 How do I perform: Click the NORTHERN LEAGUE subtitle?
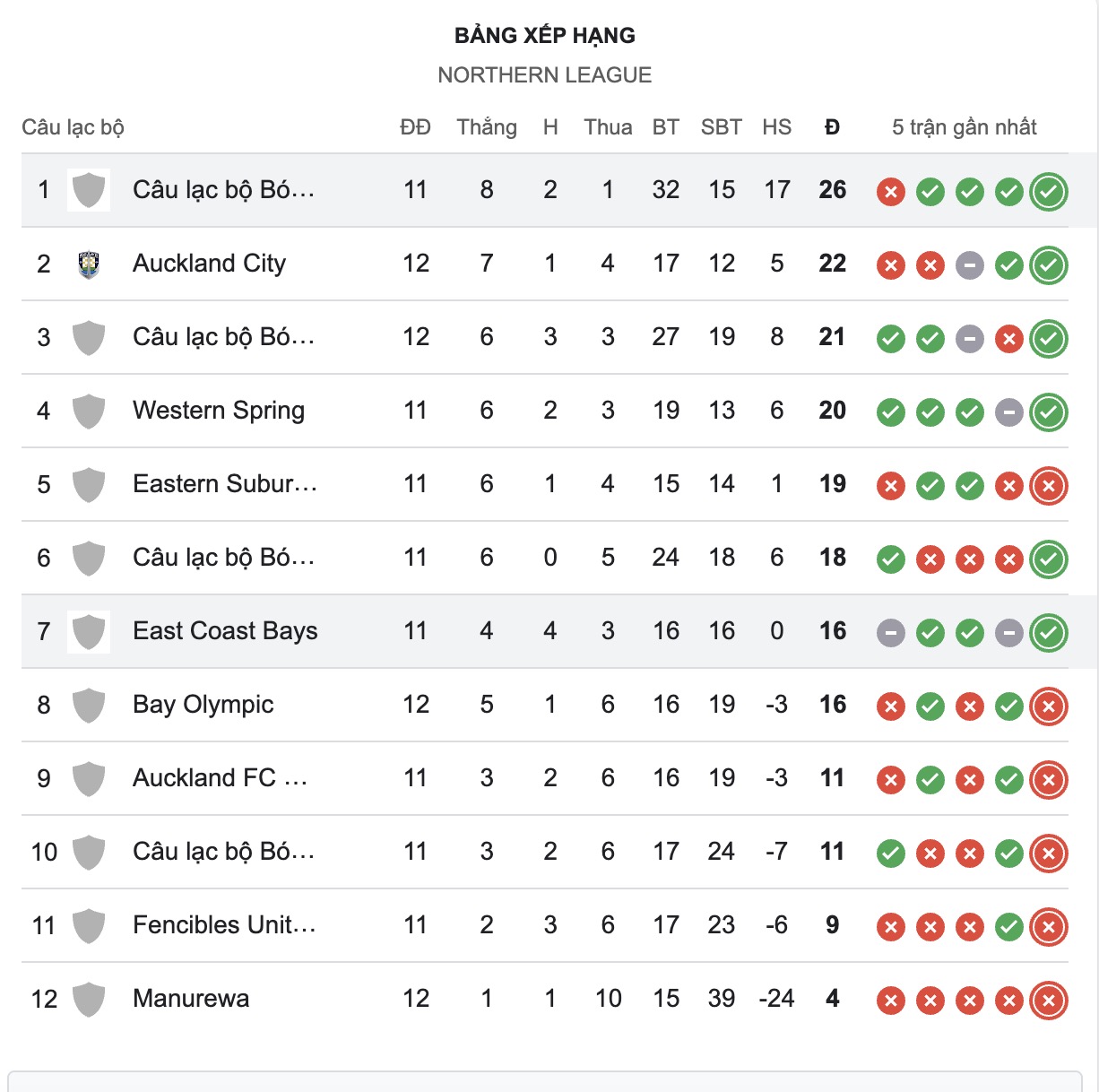coord(544,75)
